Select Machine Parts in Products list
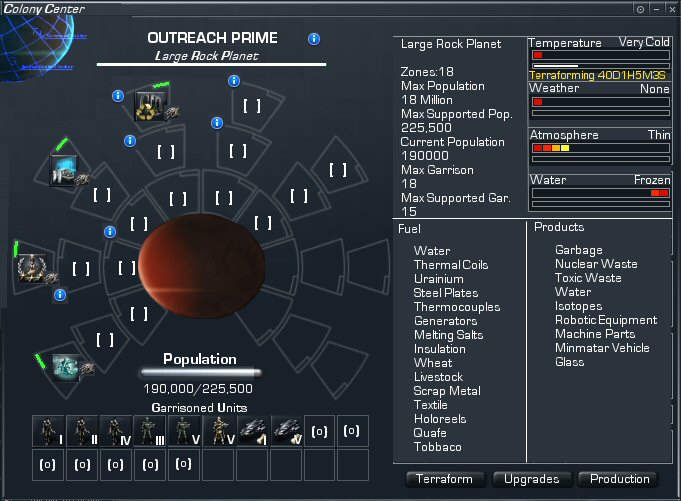The image size is (681, 501). pyautogui.click(x=595, y=334)
